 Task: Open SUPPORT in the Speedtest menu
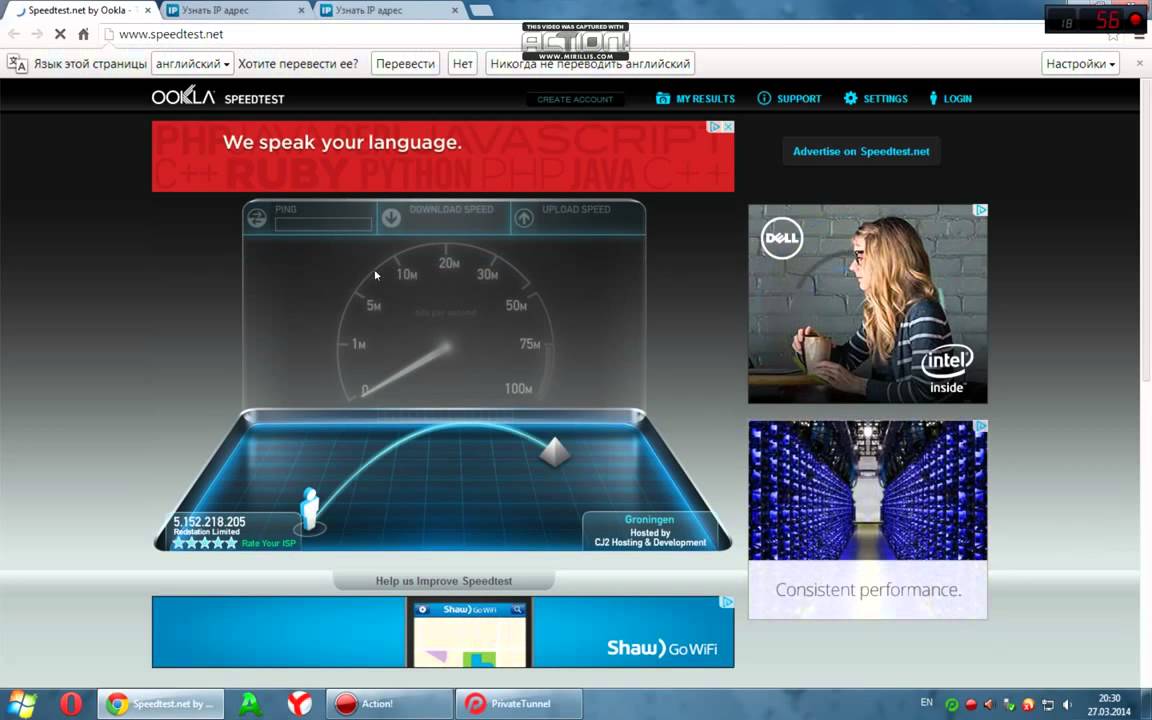789,98
